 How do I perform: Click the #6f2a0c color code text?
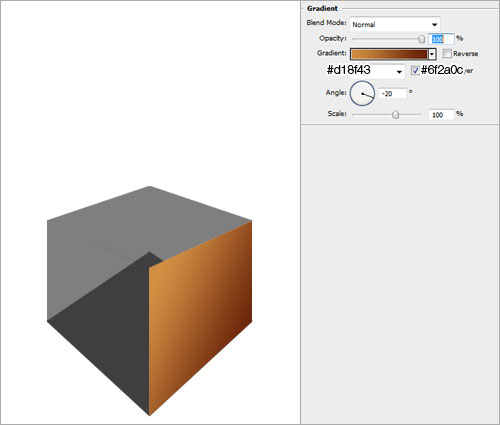click(442, 70)
